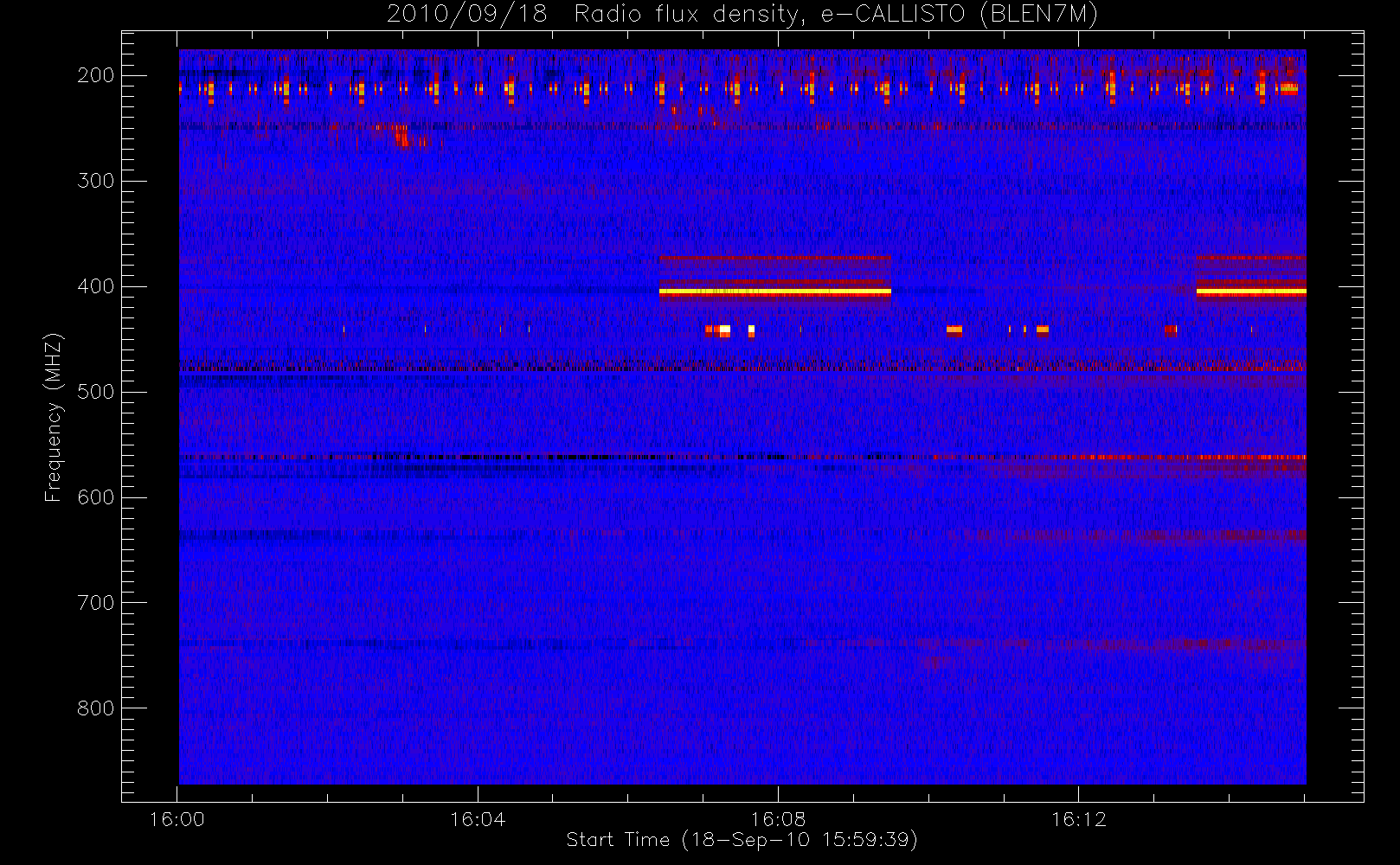
Task: Click the 700 frequency tick label
Action: pos(96,603)
